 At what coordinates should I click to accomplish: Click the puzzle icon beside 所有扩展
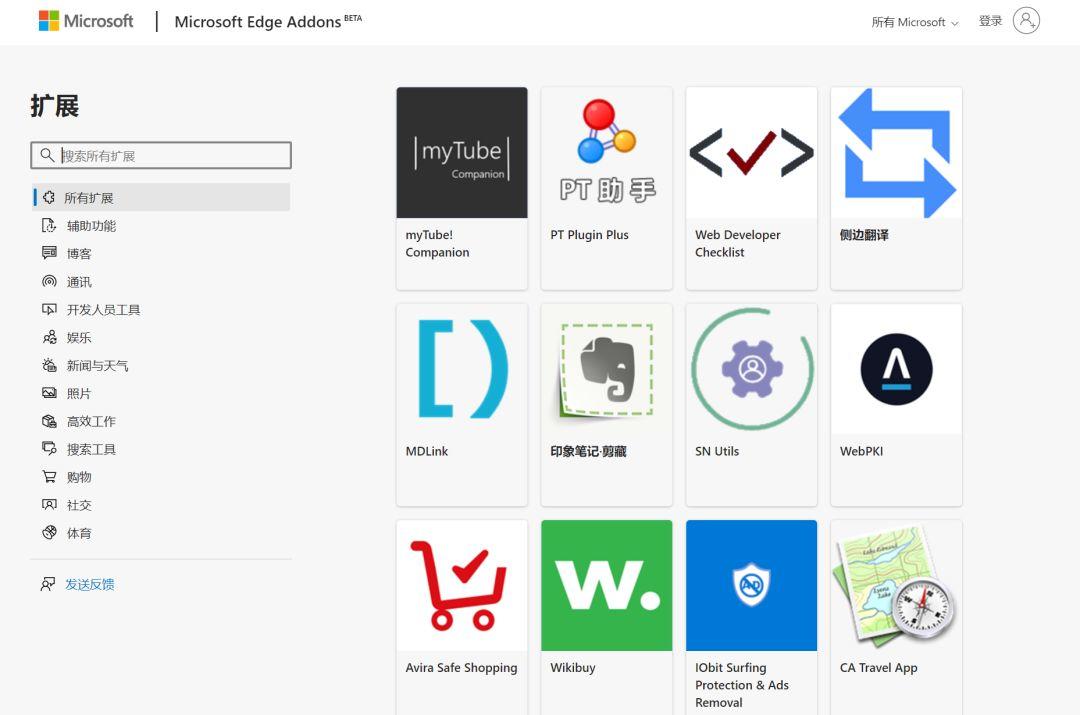click(49, 198)
